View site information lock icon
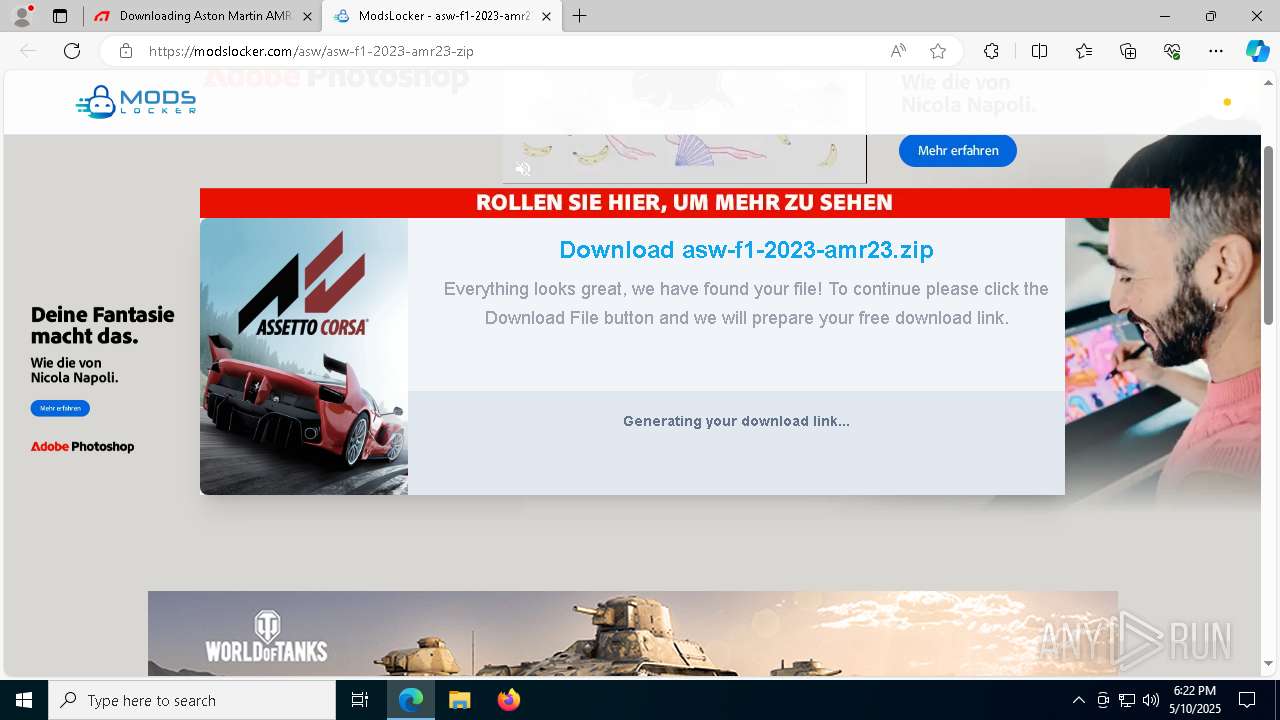 point(126,51)
